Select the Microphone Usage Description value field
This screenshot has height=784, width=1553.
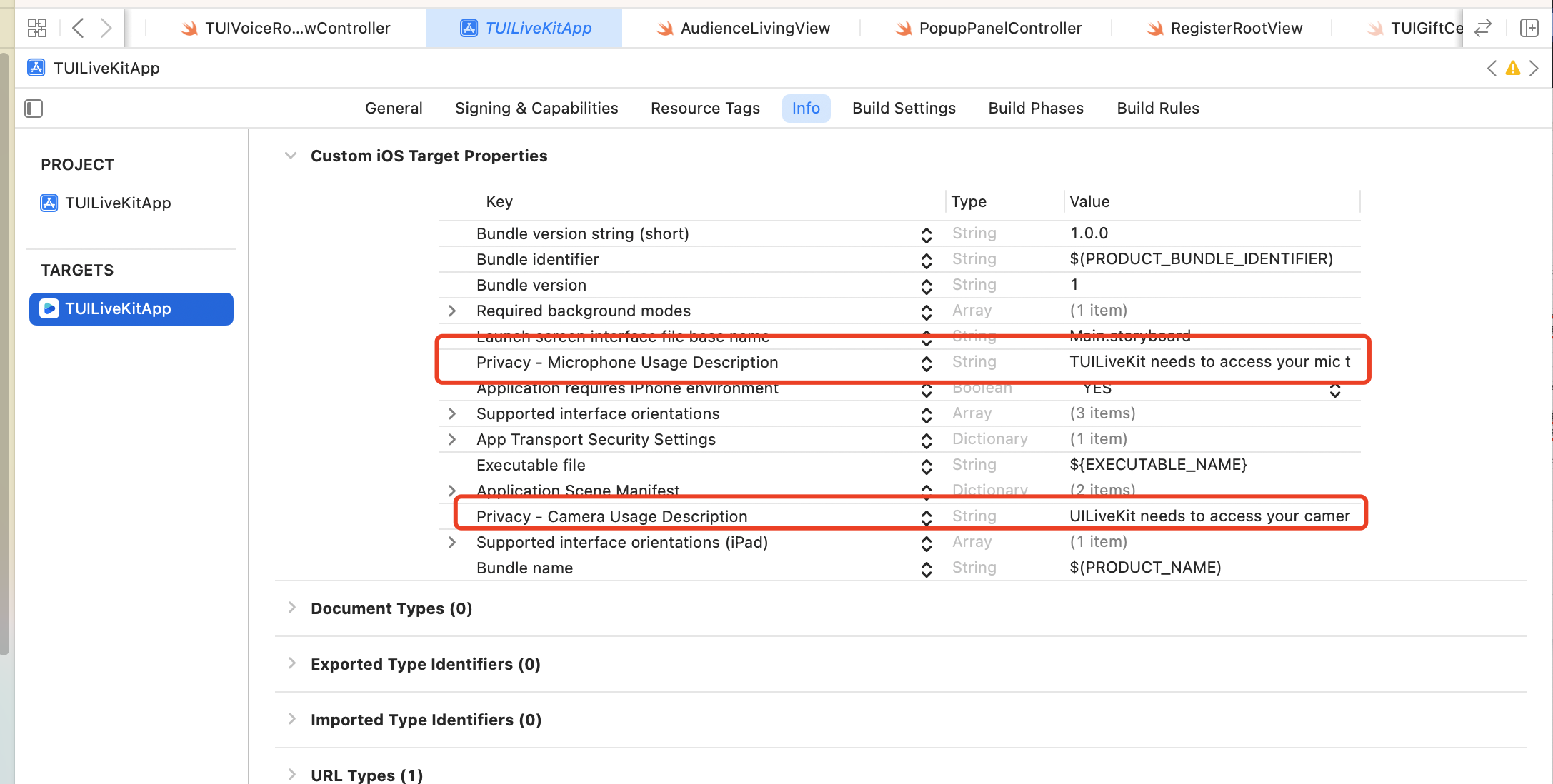1209,362
